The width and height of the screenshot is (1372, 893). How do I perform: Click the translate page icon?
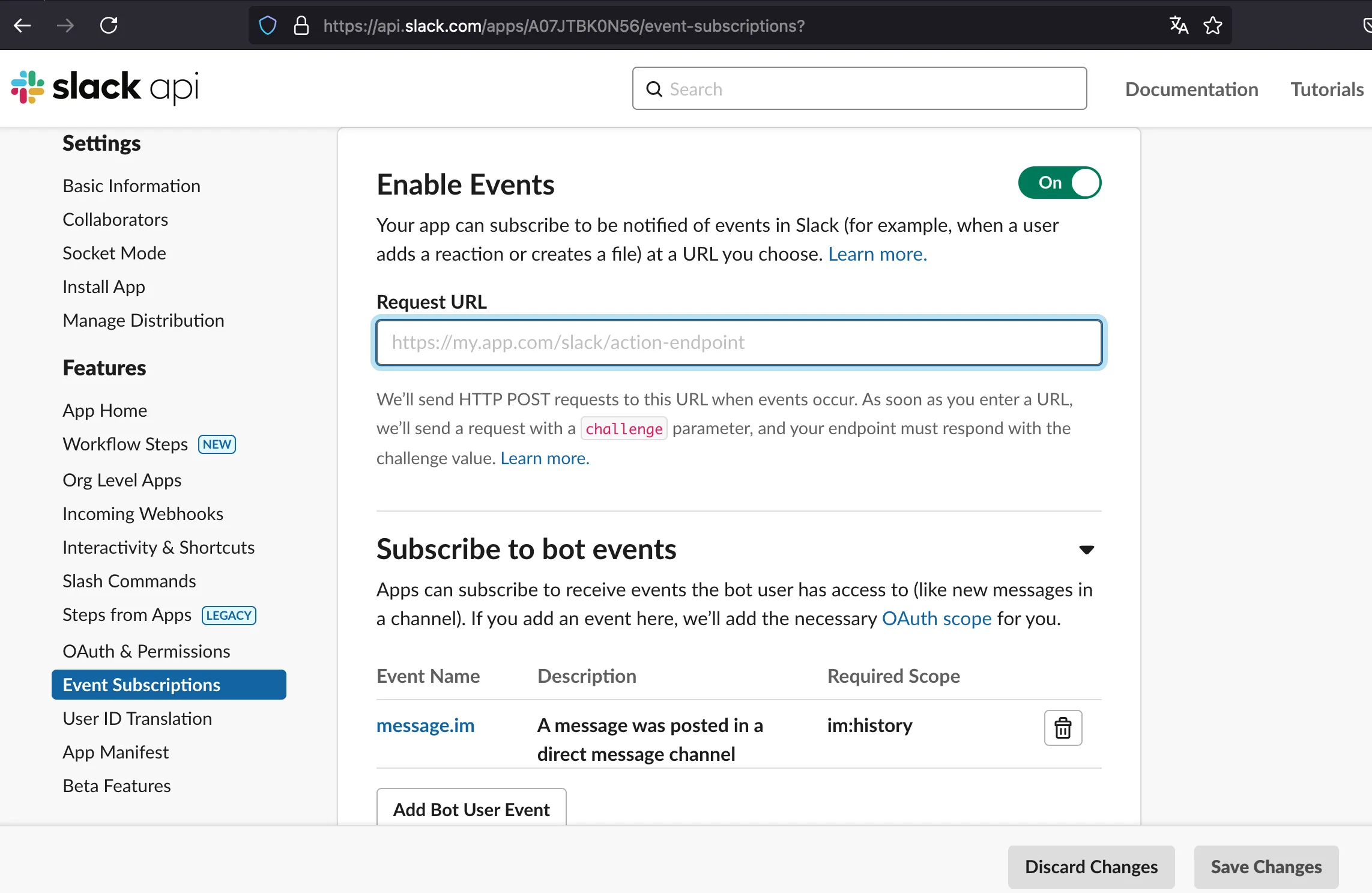coord(1179,25)
